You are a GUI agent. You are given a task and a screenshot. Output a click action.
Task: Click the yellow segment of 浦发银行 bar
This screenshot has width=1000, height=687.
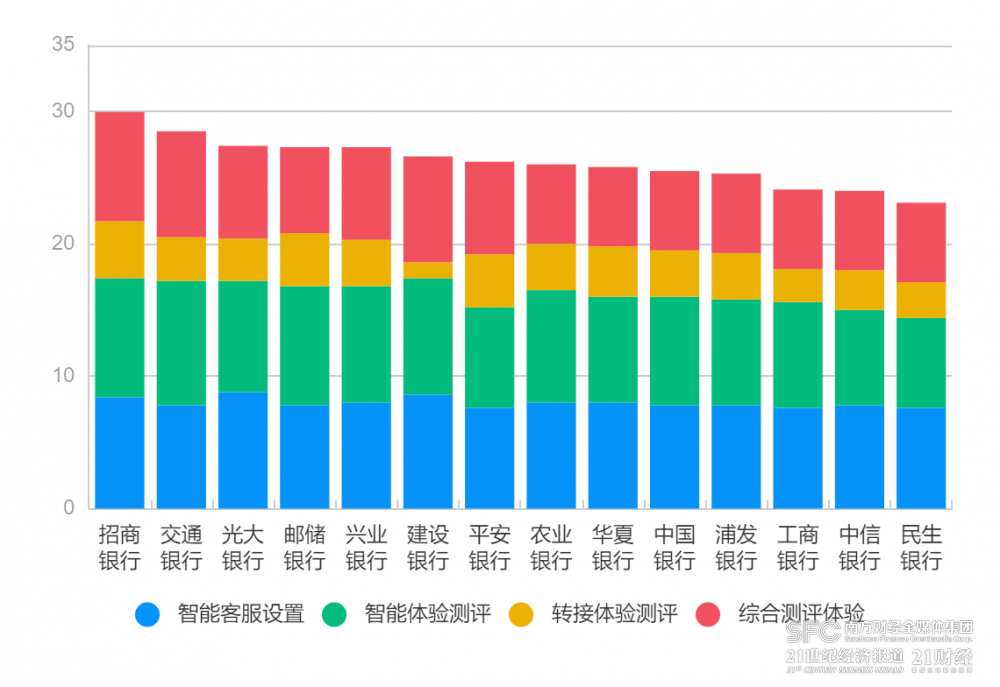736,276
